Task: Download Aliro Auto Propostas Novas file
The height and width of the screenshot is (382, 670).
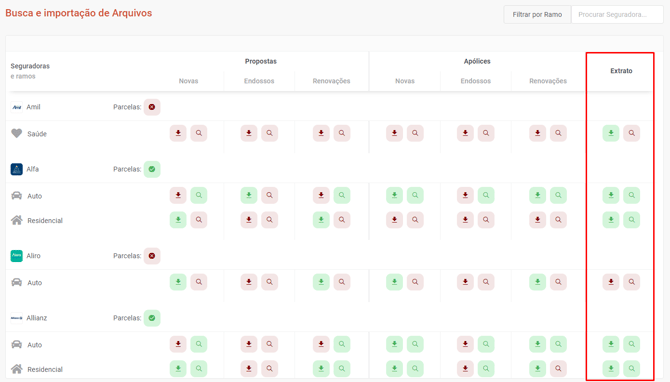Action: (178, 282)
